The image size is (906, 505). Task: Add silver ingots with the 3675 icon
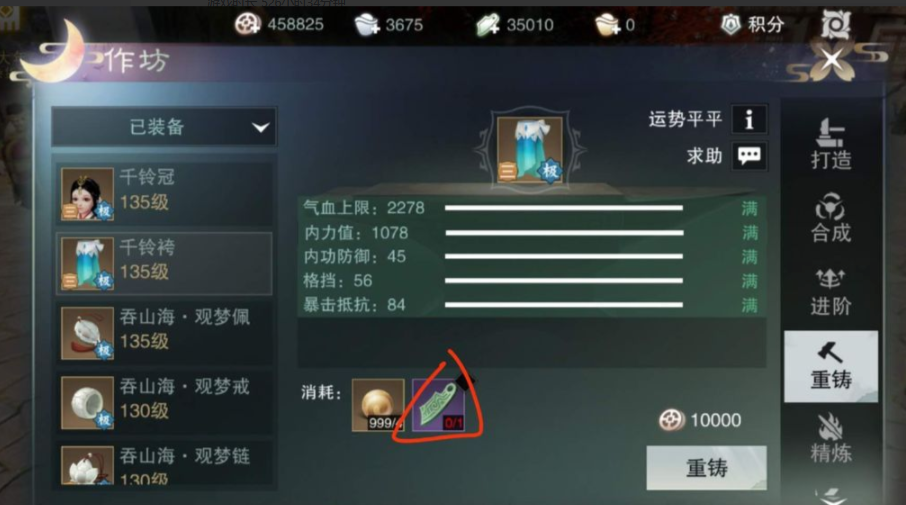point(366,25)
